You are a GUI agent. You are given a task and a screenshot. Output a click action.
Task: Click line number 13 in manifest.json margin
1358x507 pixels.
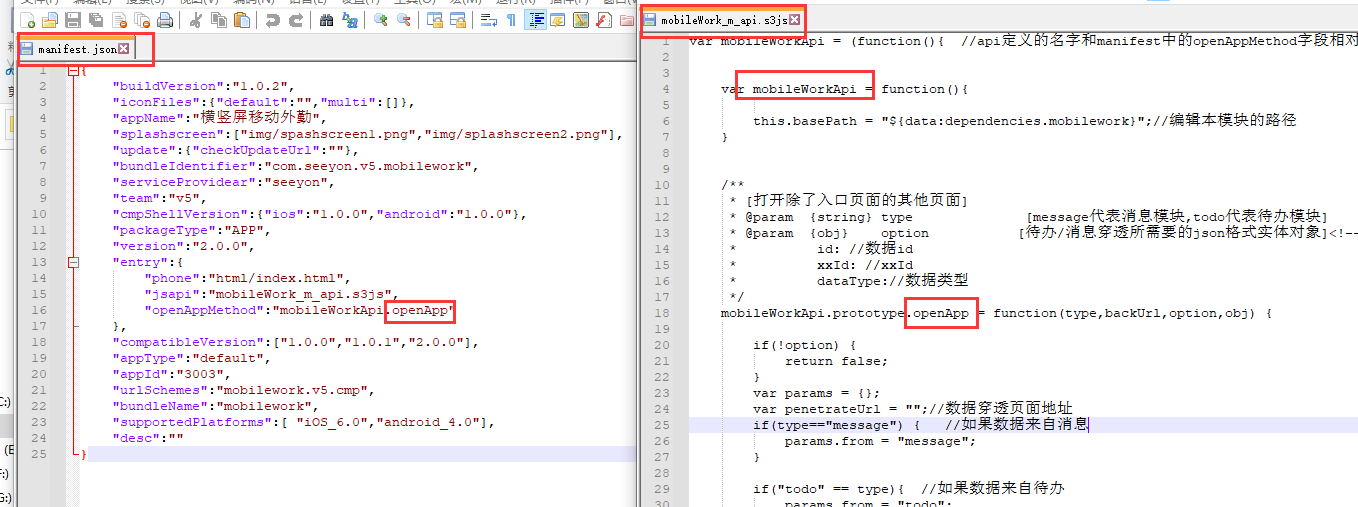coord(39,263)
